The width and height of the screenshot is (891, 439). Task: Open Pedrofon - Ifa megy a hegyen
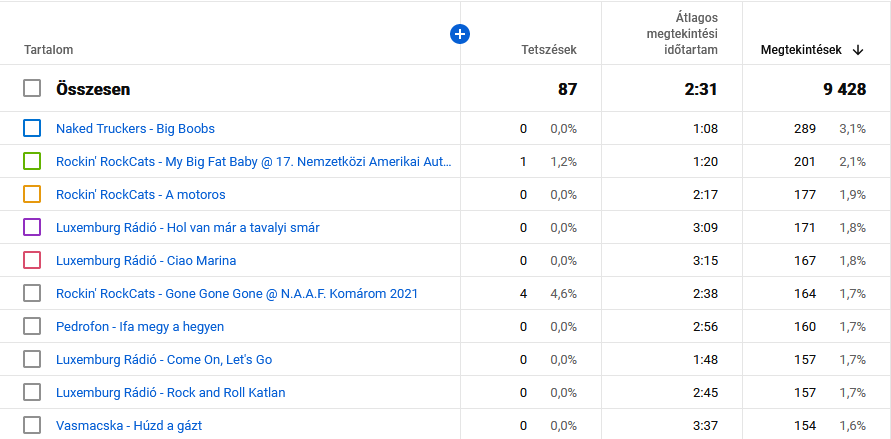140,326
